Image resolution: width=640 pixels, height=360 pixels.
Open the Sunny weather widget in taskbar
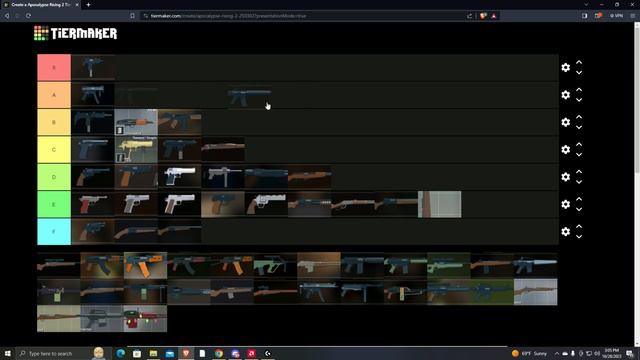click(529, 353)
